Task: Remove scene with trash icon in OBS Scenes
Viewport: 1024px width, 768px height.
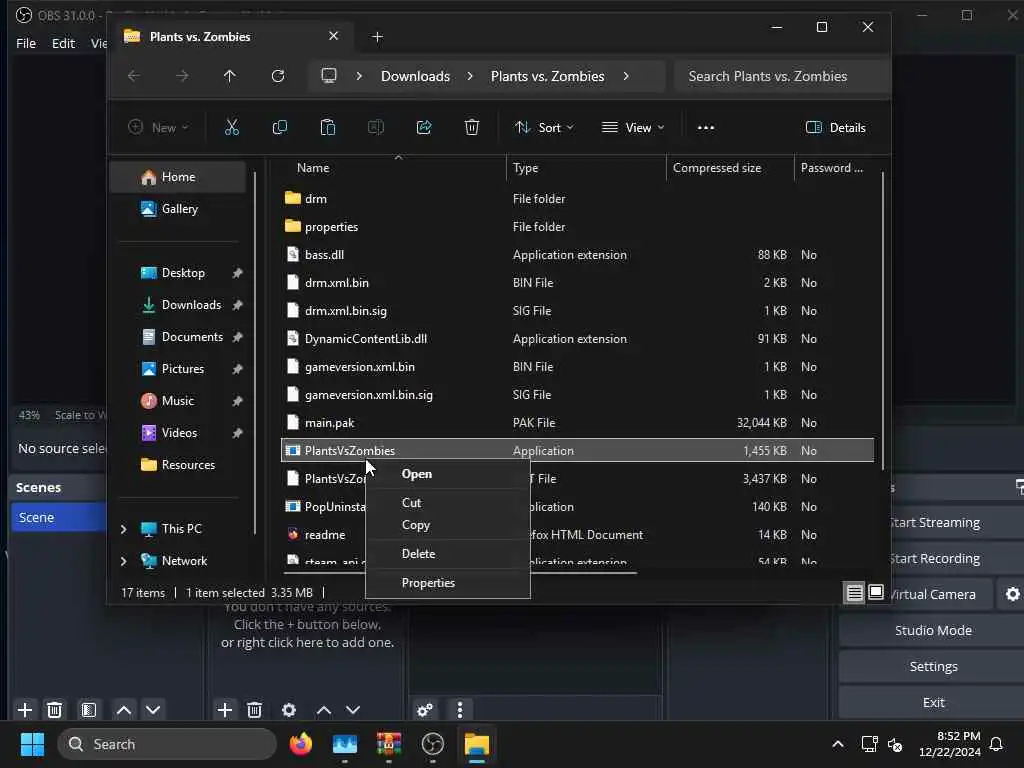Action: point(55,709)
